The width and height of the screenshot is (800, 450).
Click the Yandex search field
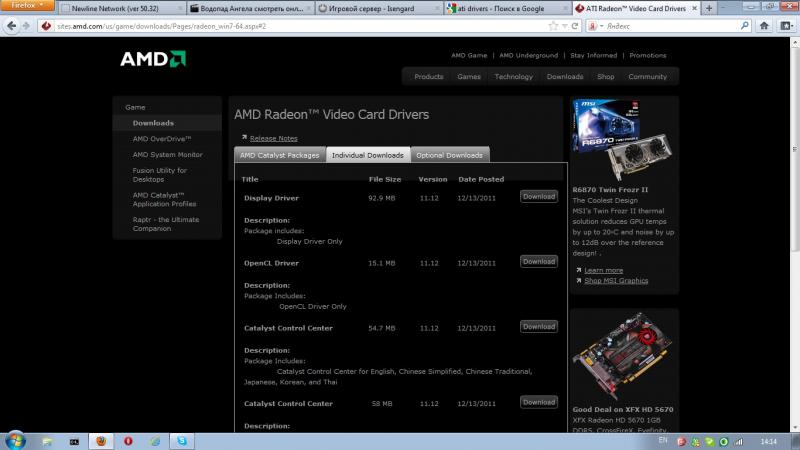671,26
